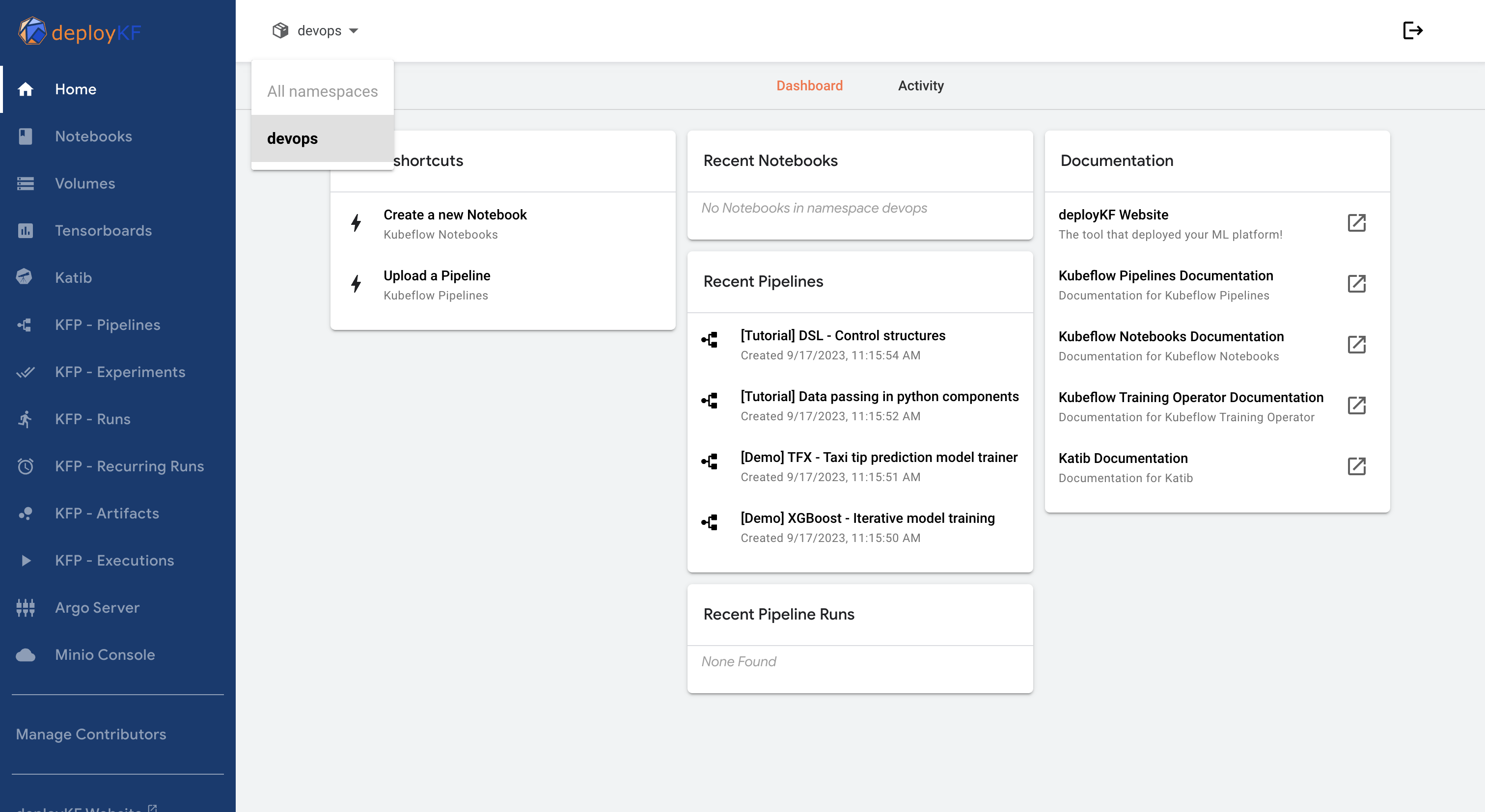1485x812 pixels.
Task: Click the Notebooks book icon
Action: 26,136
